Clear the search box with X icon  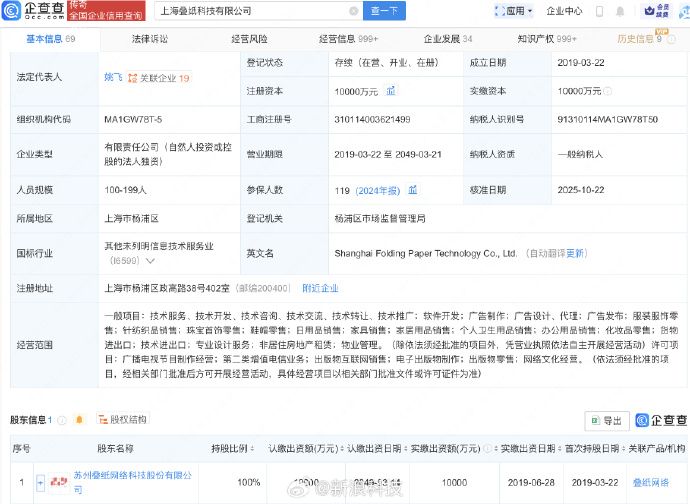click(352, 12)
